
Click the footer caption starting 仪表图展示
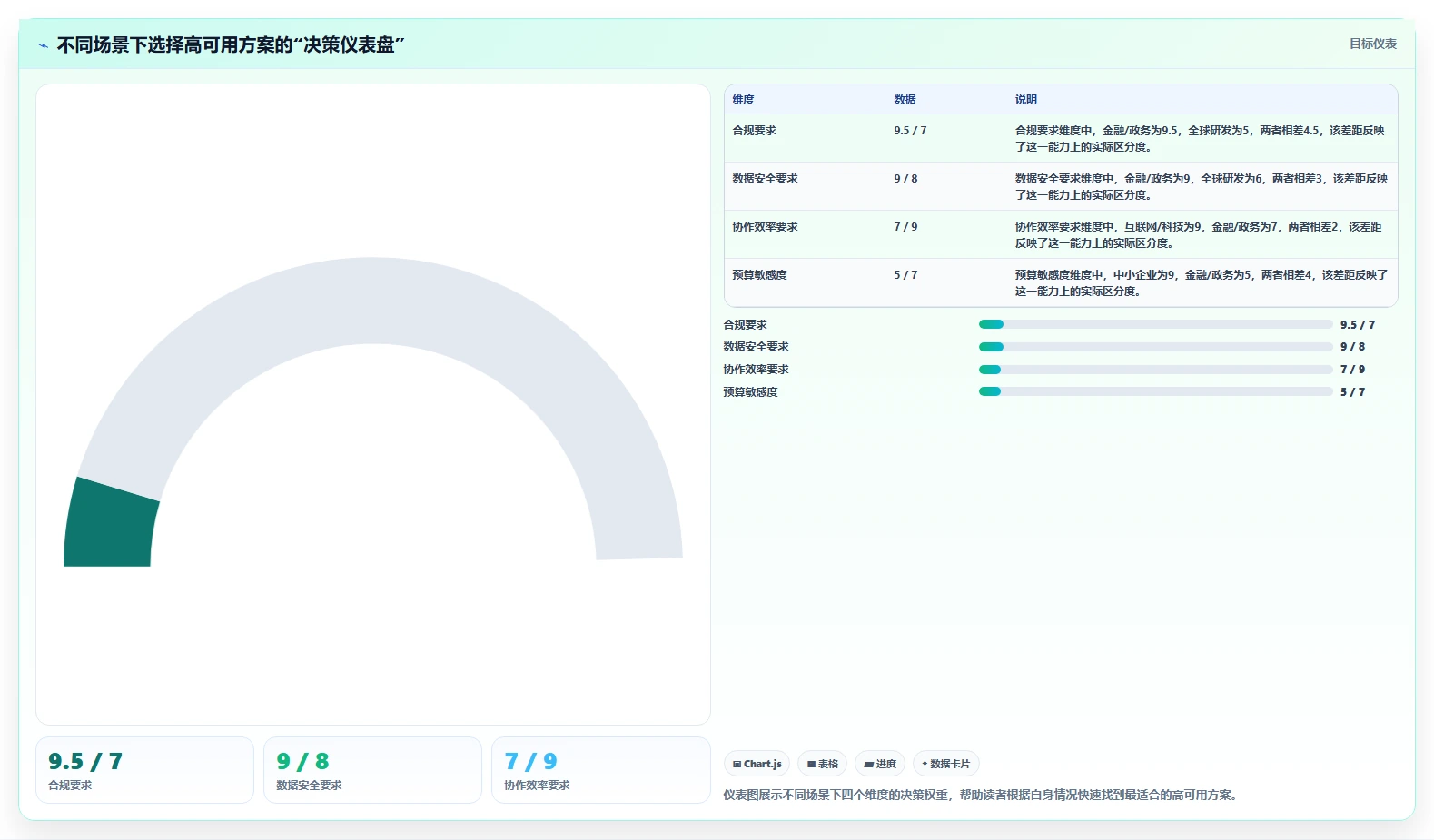point(983,795)
